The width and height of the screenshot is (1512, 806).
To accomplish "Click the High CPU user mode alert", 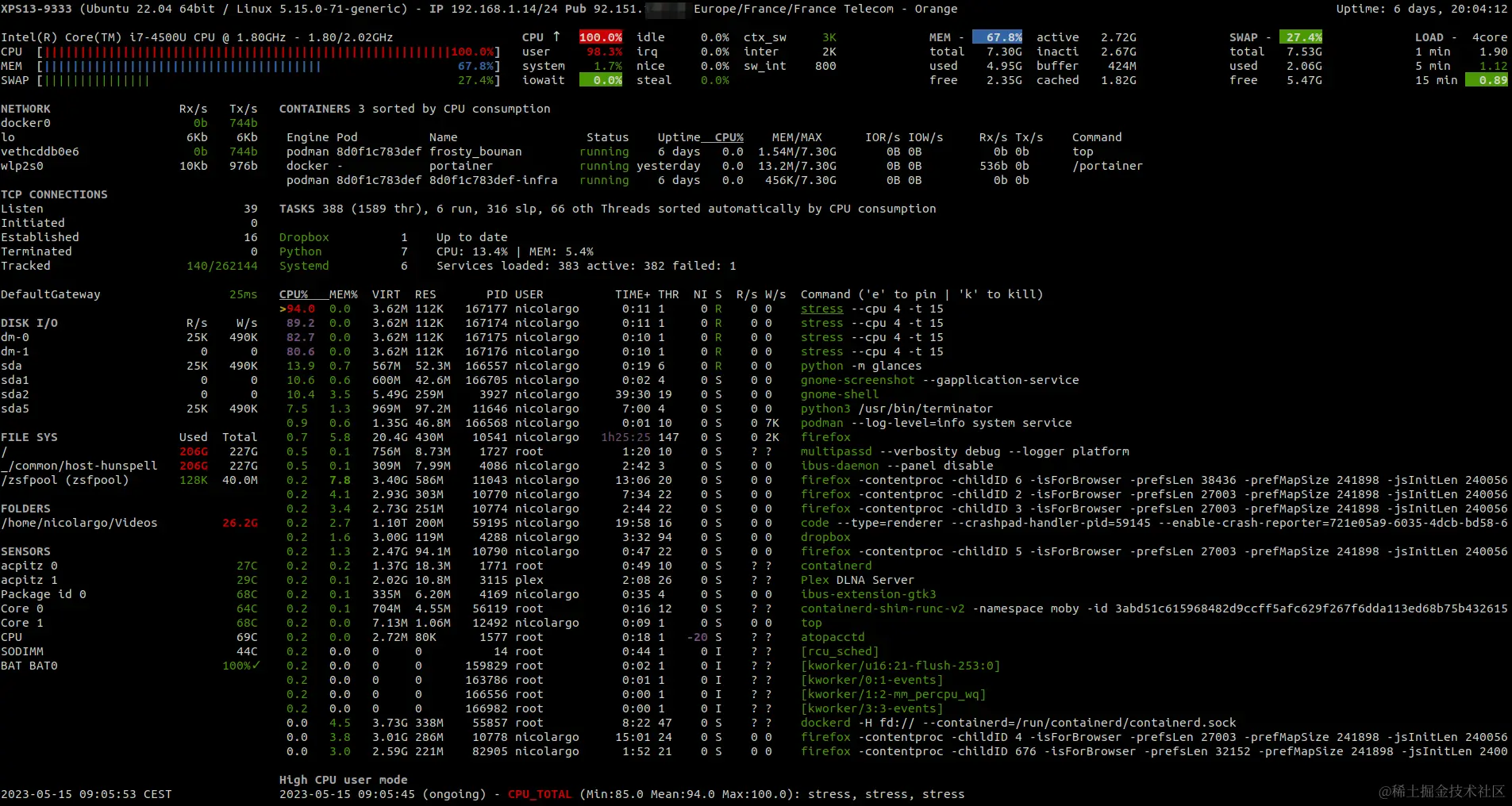I will click(x=344, y=780).
